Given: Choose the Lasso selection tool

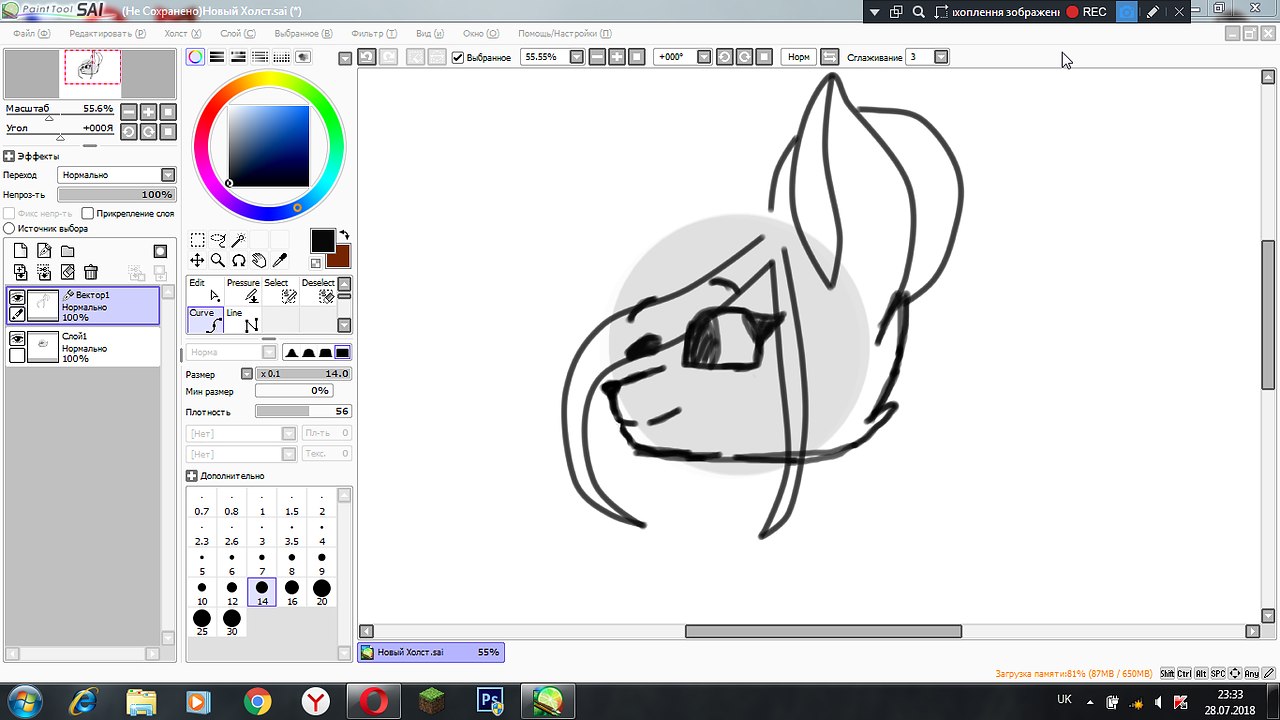Looking at the screenshot, I should (x=218, y=240).
